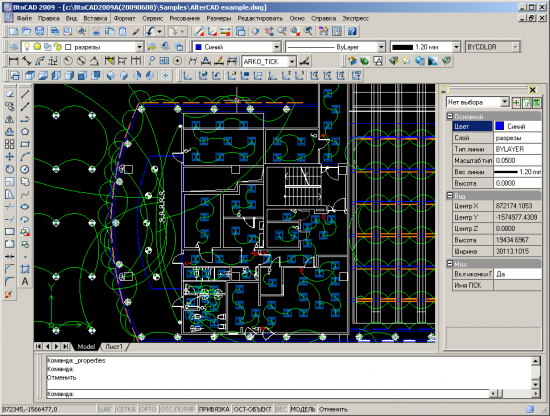
Task: Open the Нет выбора selection dropdown
Action: pyautogui.click(x=504, y=102)
